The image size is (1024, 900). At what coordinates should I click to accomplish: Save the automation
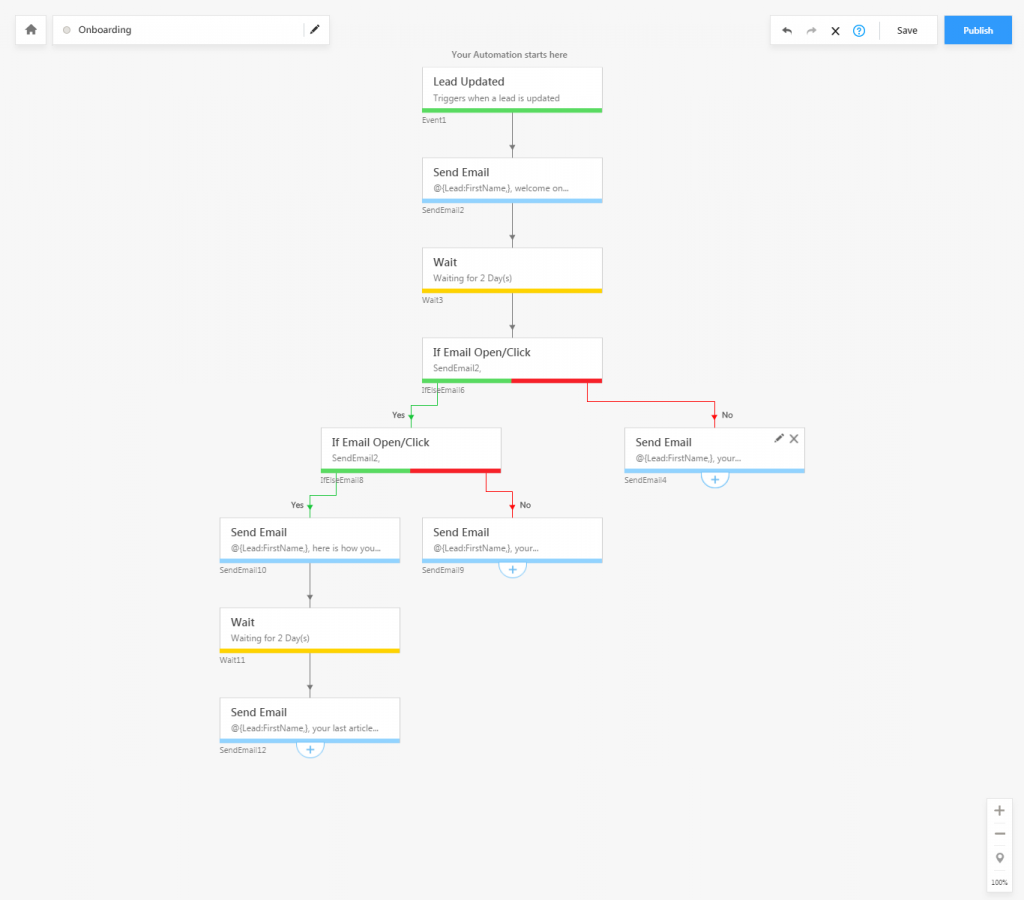tap(906, 31)
